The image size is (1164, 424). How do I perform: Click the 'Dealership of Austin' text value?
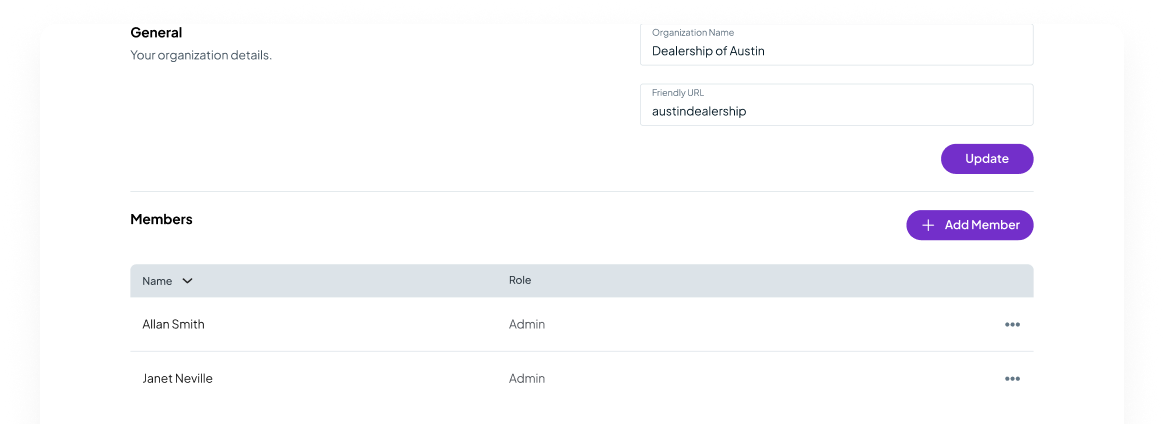[x=708, y=51]
